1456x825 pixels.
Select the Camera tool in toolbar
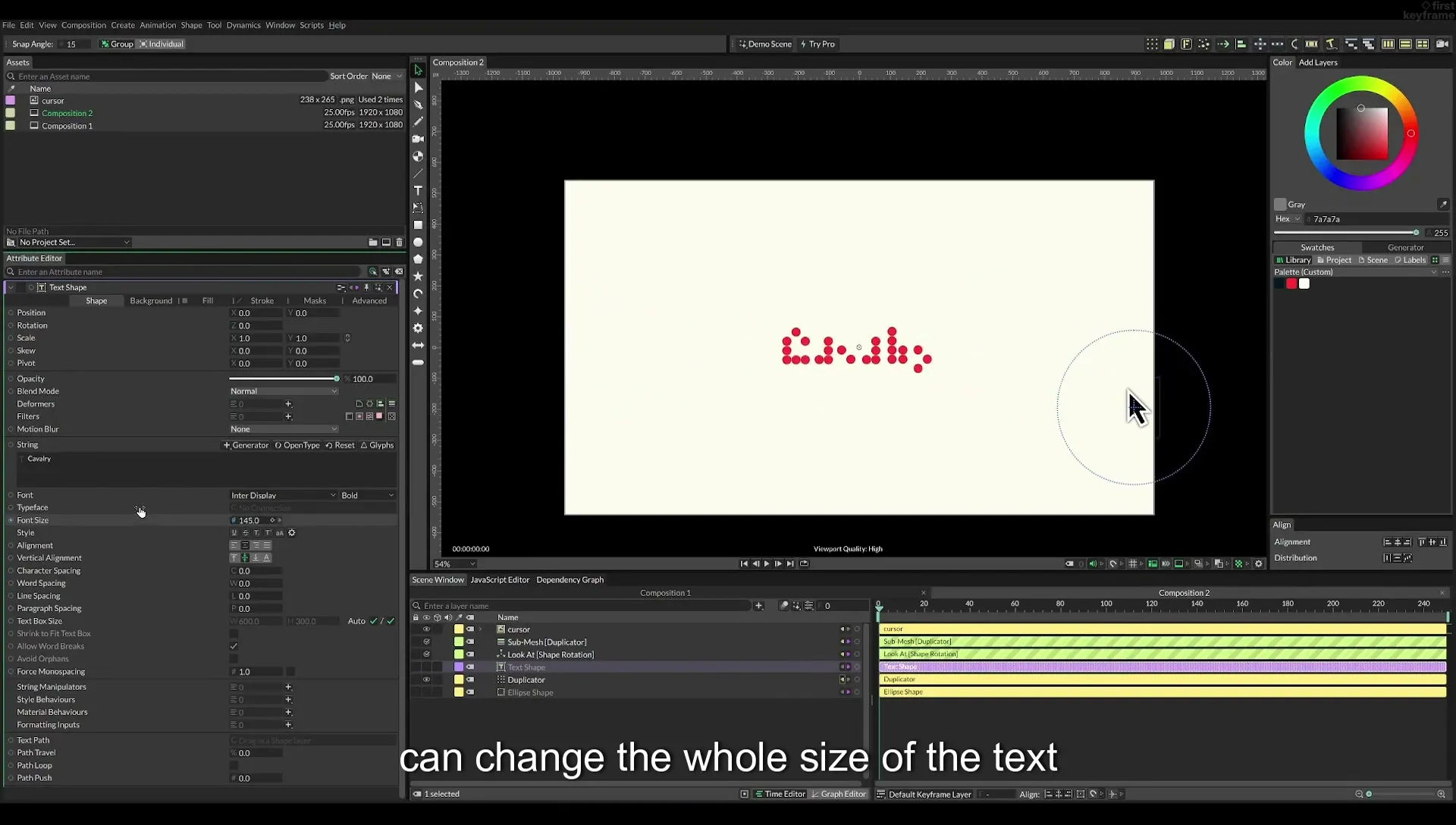pyautogui.click(x=418, y=139)
